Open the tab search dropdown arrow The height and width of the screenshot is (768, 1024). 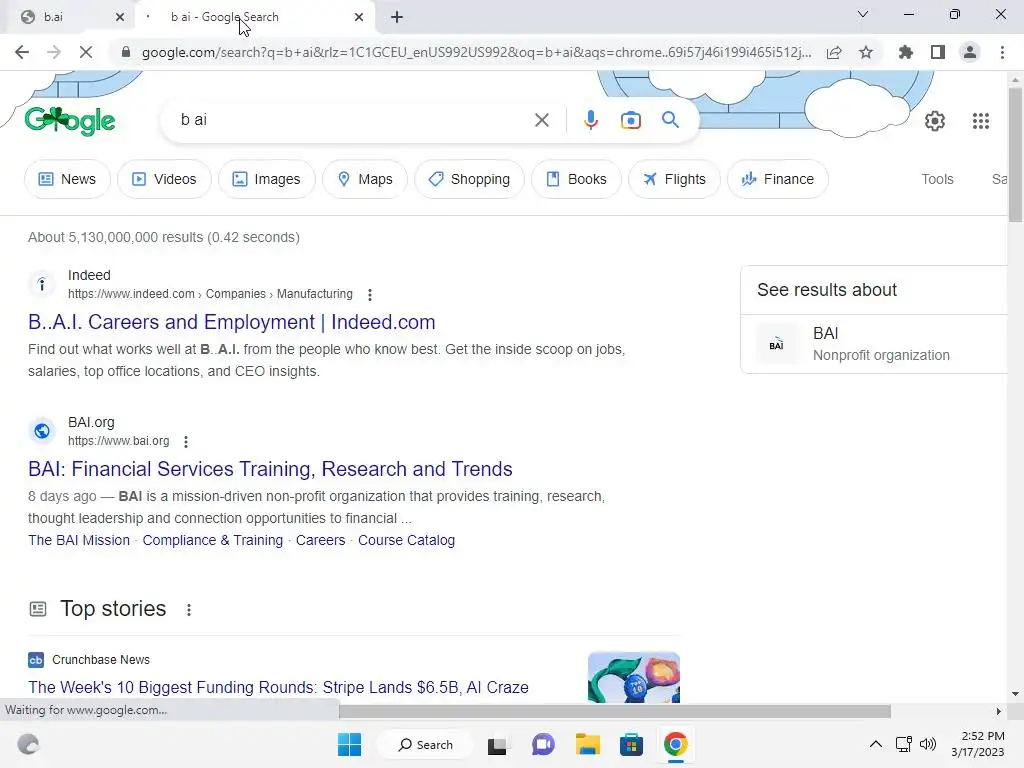pos(863,14)
